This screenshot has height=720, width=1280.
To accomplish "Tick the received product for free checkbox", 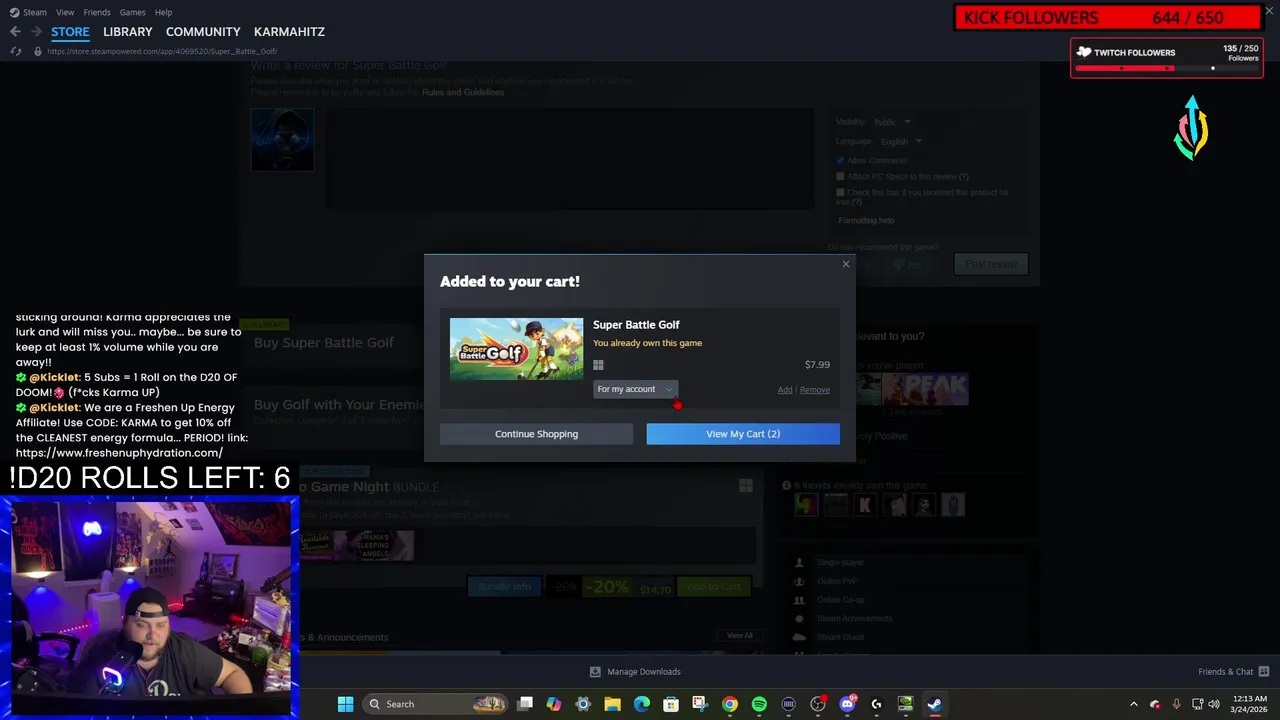I will pos(840,192).
